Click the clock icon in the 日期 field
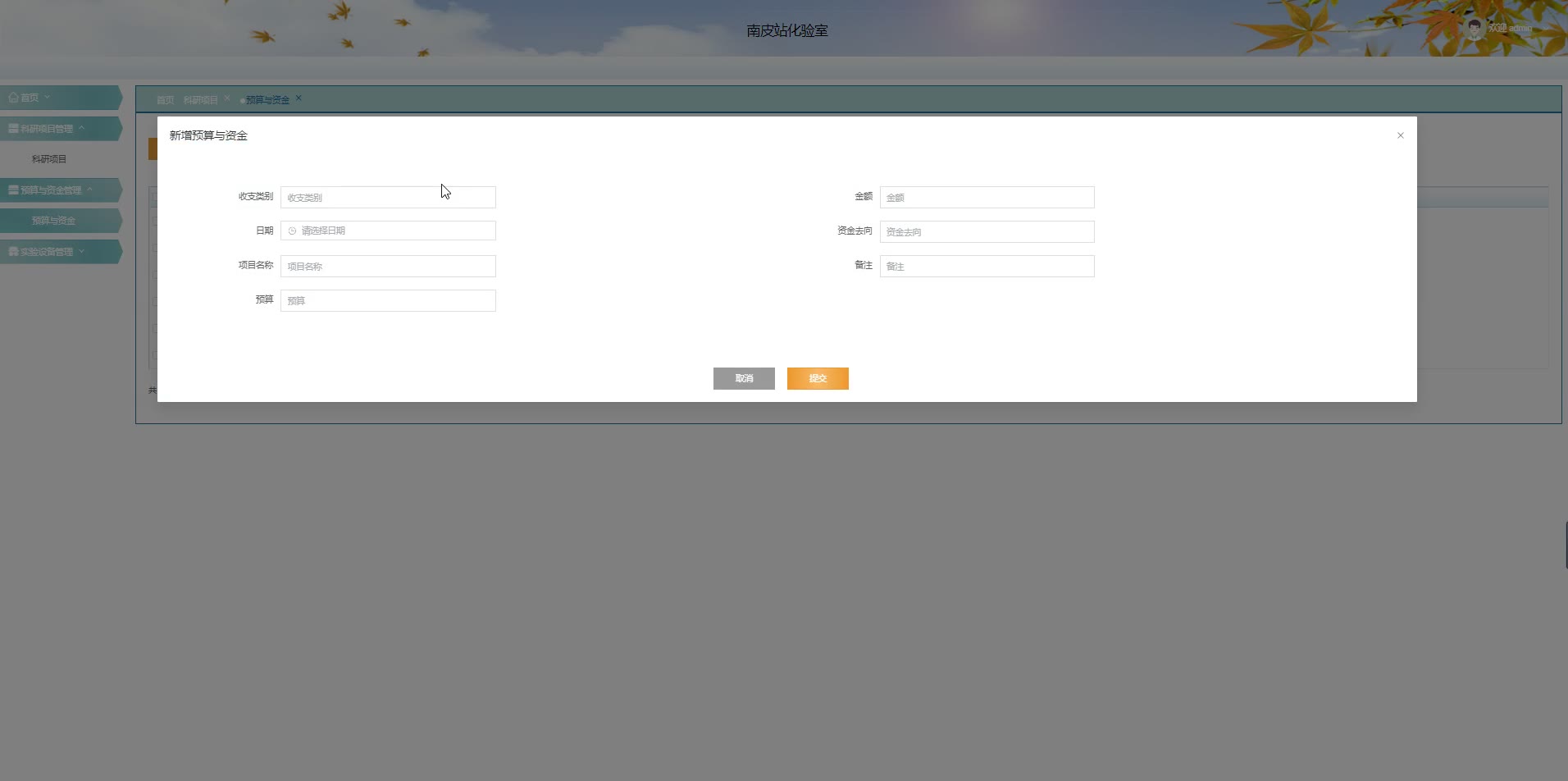 pos(292,231)
